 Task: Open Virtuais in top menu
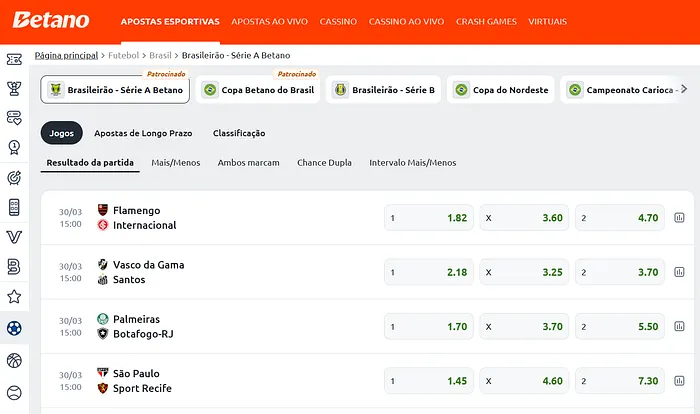coord(547,21)
